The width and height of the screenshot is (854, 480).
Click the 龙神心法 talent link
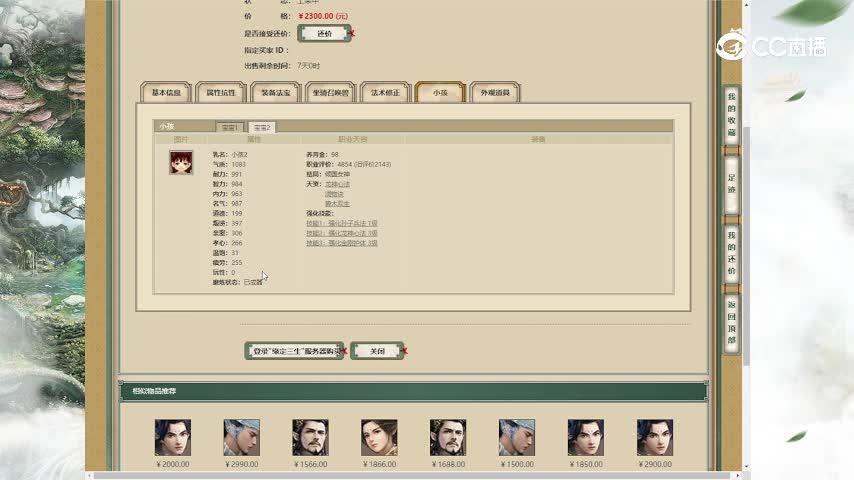pyautogui.click(x=337, y=184)
